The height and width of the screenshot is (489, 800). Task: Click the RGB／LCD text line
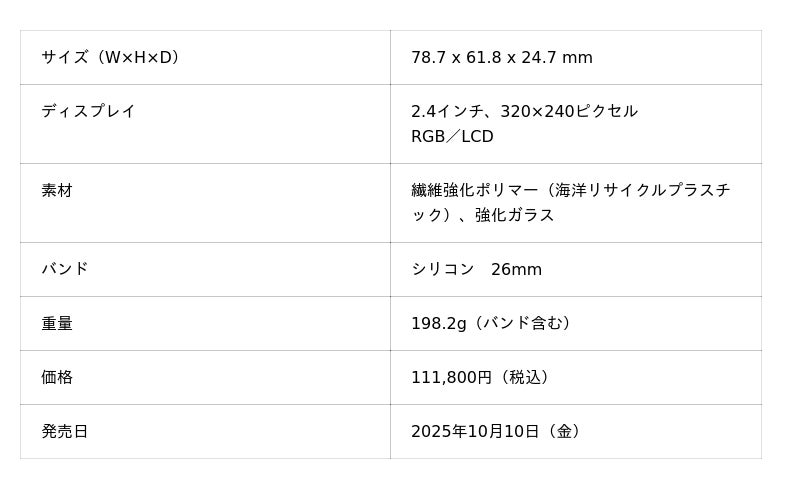[452, 137]
